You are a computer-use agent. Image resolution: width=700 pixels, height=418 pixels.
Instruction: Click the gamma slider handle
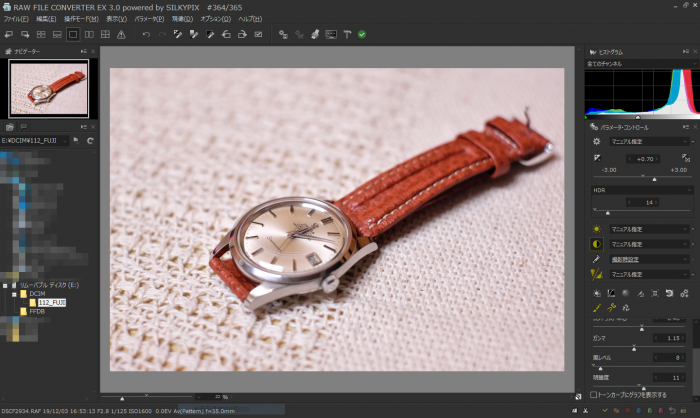coord(634,348)
